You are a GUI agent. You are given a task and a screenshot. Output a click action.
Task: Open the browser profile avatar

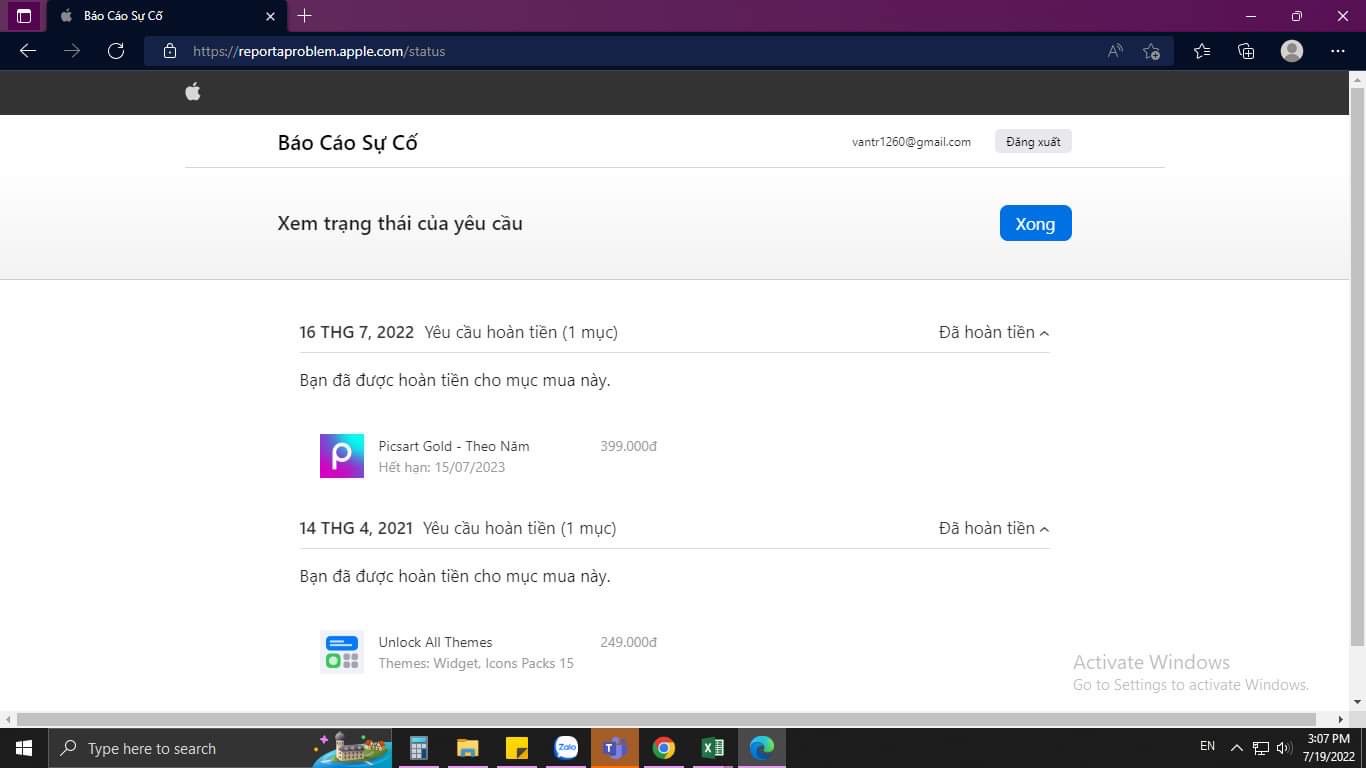click(x=1292, y=51)
